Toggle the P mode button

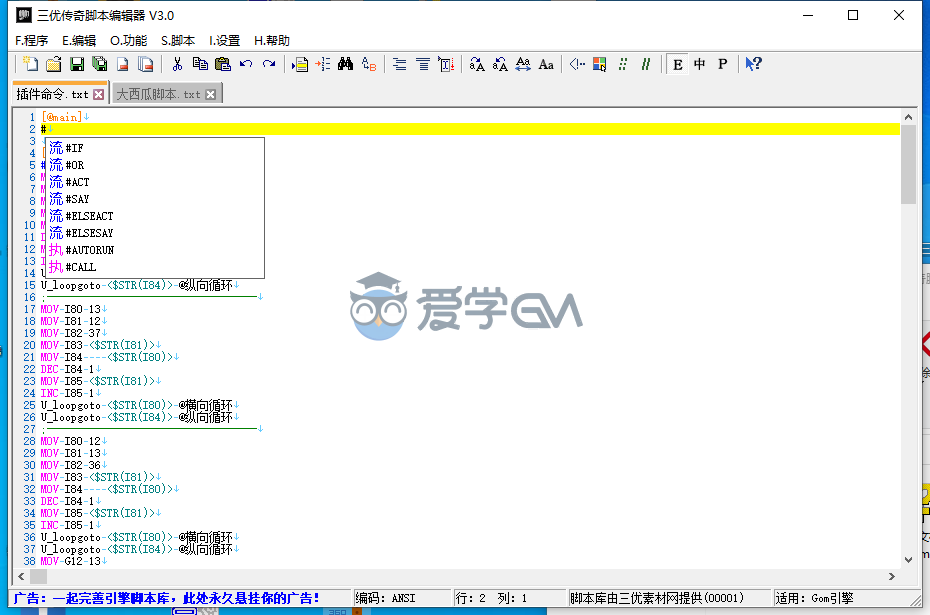tap(722, 64)
